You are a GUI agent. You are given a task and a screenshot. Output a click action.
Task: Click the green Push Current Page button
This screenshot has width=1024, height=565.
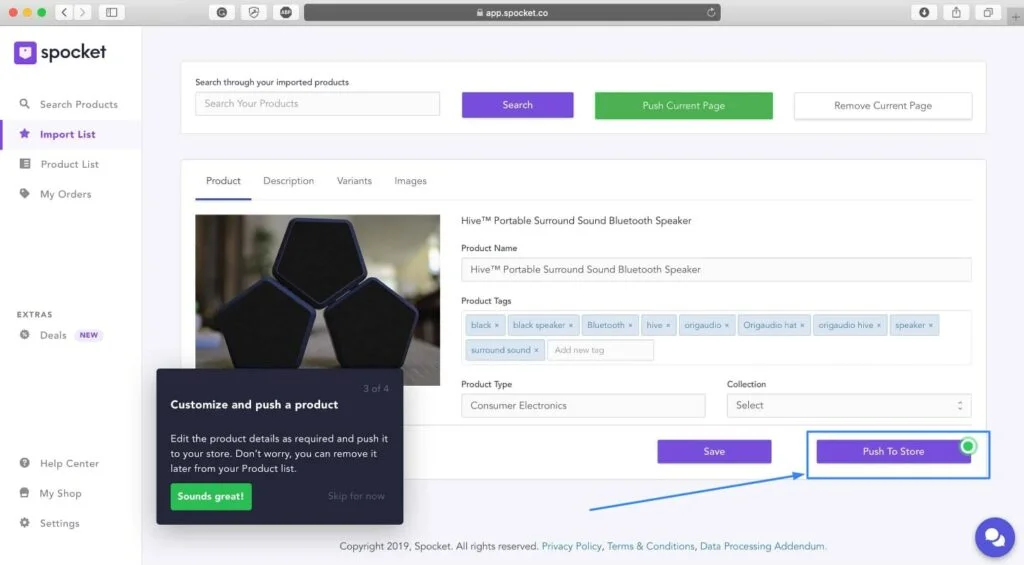point(683,105)
